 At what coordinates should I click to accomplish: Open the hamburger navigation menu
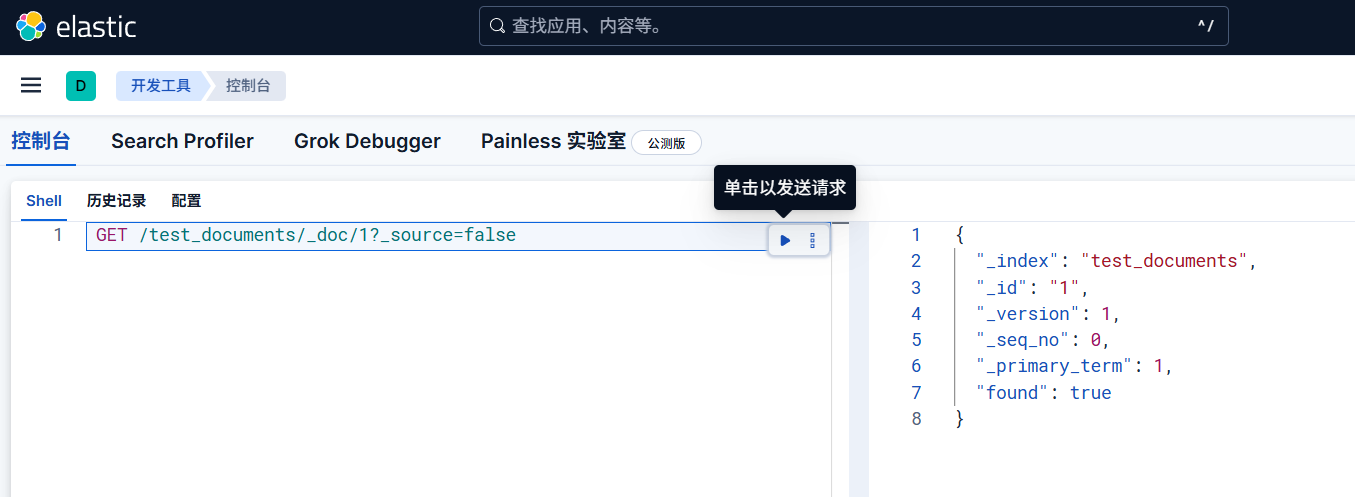click(x=31, y=86)
